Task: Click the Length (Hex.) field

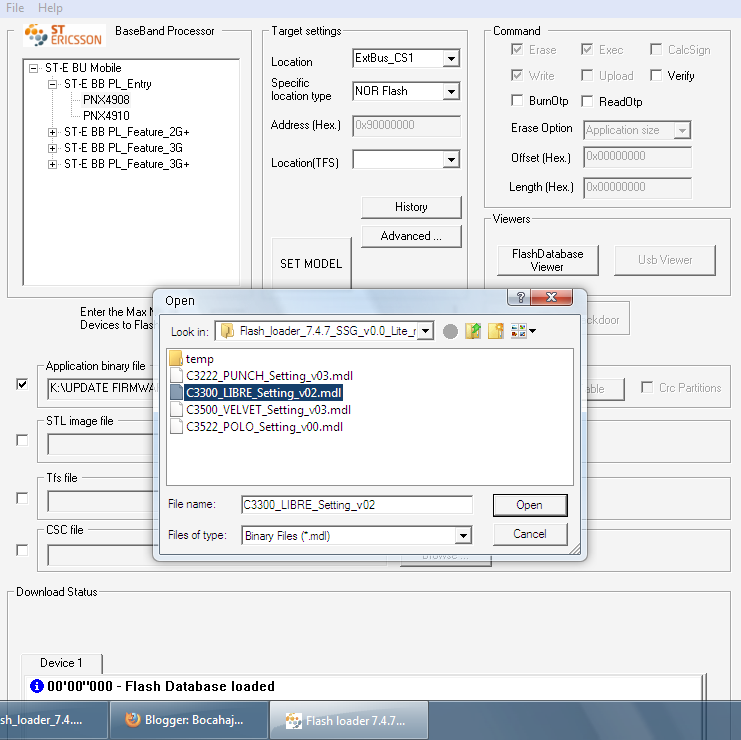Action: 637,188
